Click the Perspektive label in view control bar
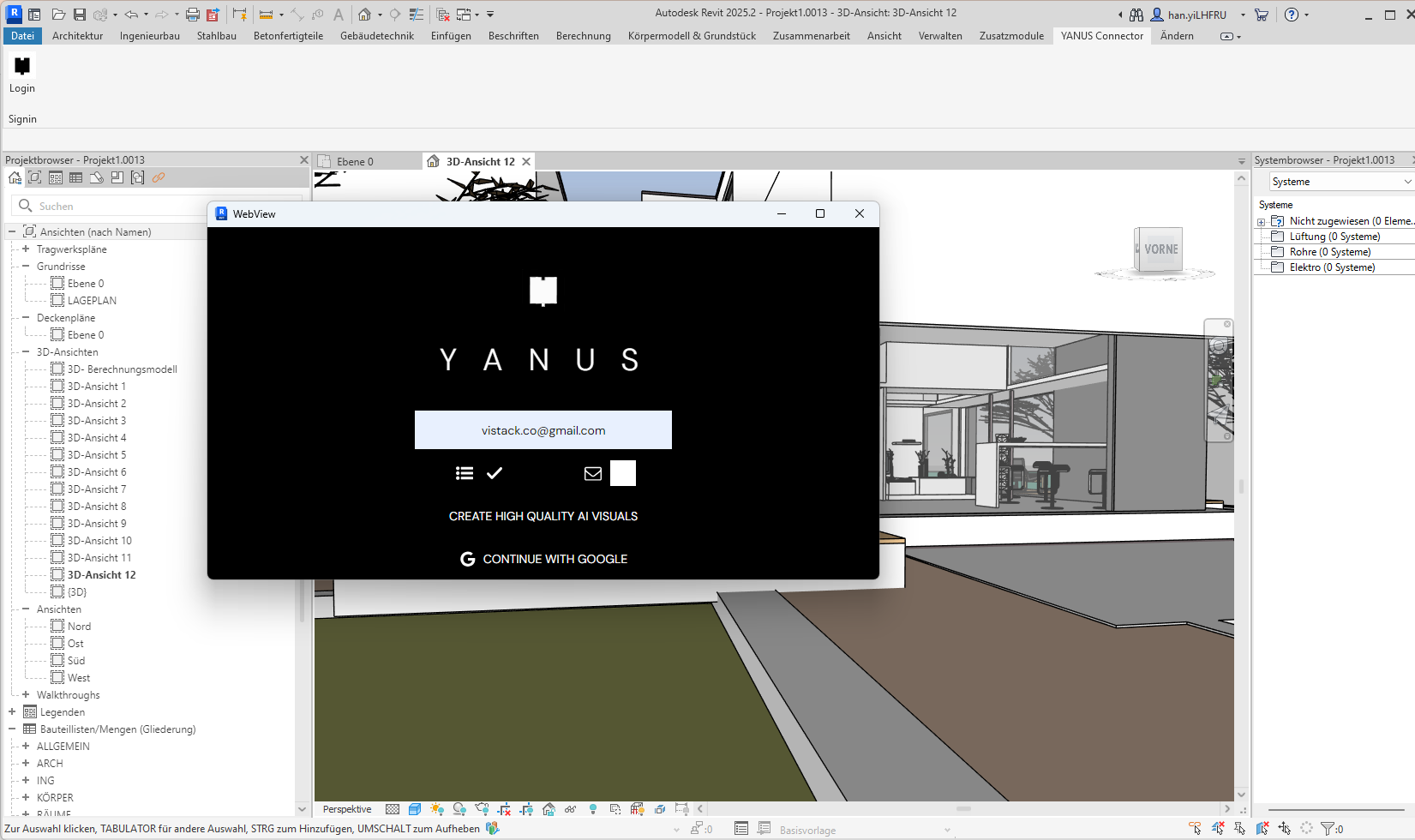Viewport: 1415px width, 840px height. pos(347,809)
